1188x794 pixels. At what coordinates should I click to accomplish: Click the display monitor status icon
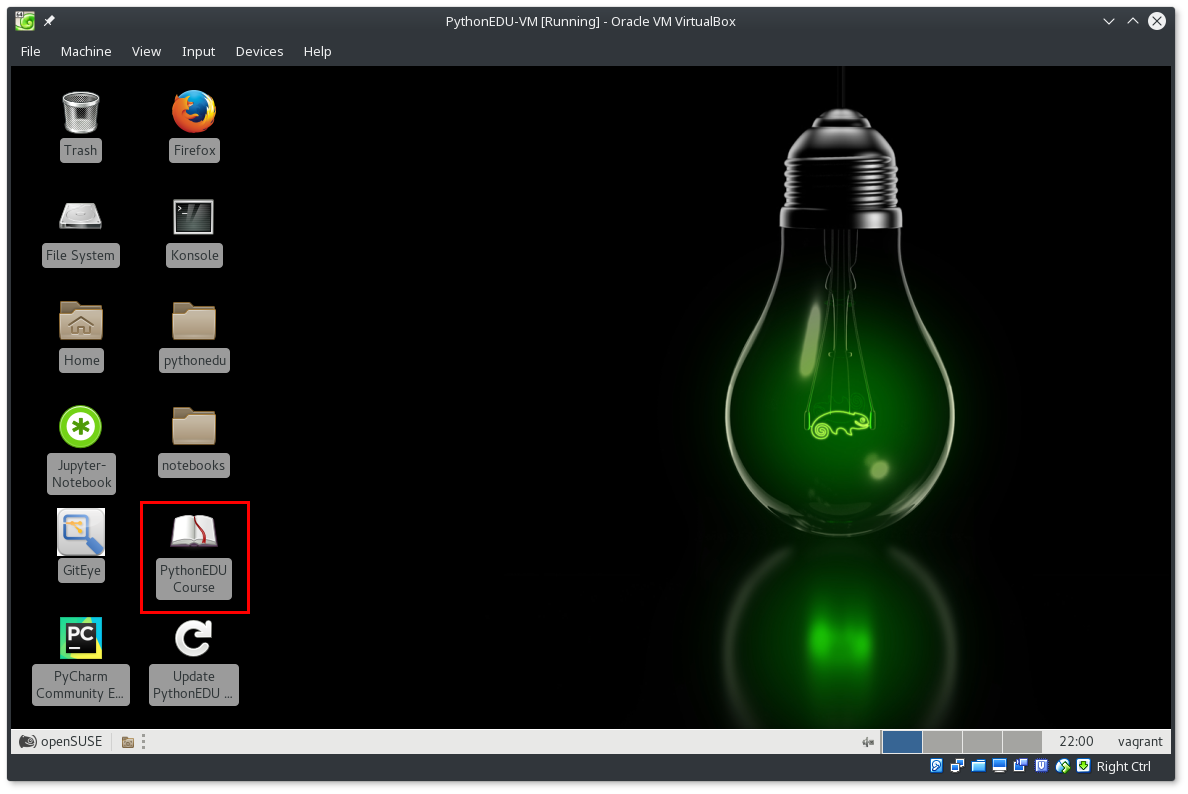[x=999, y=766]
